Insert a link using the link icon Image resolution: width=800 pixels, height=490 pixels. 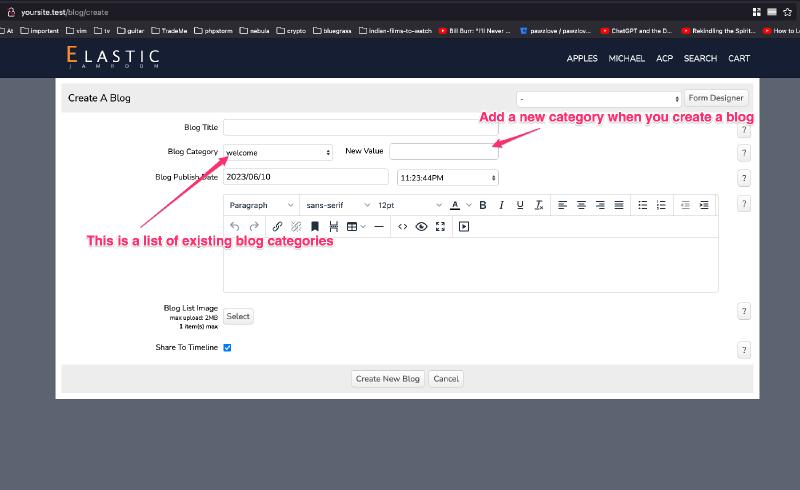click(x=277, y=227)
